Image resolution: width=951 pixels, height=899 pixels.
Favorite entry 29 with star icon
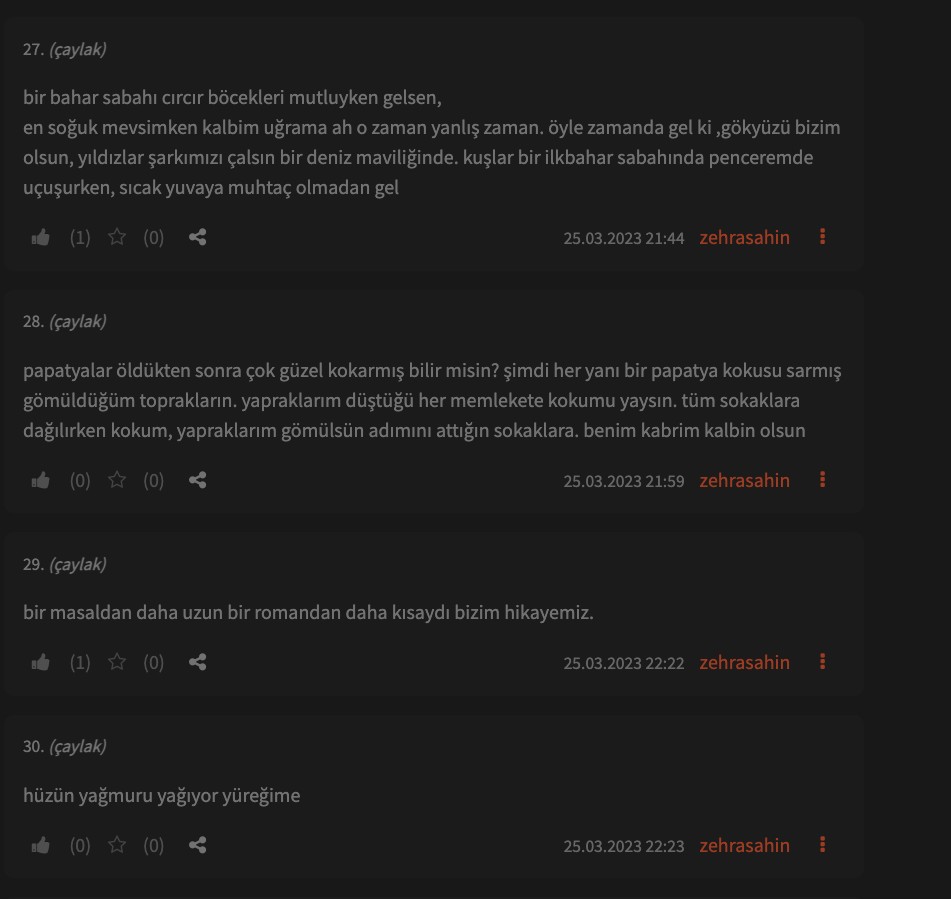pos(116,662)
